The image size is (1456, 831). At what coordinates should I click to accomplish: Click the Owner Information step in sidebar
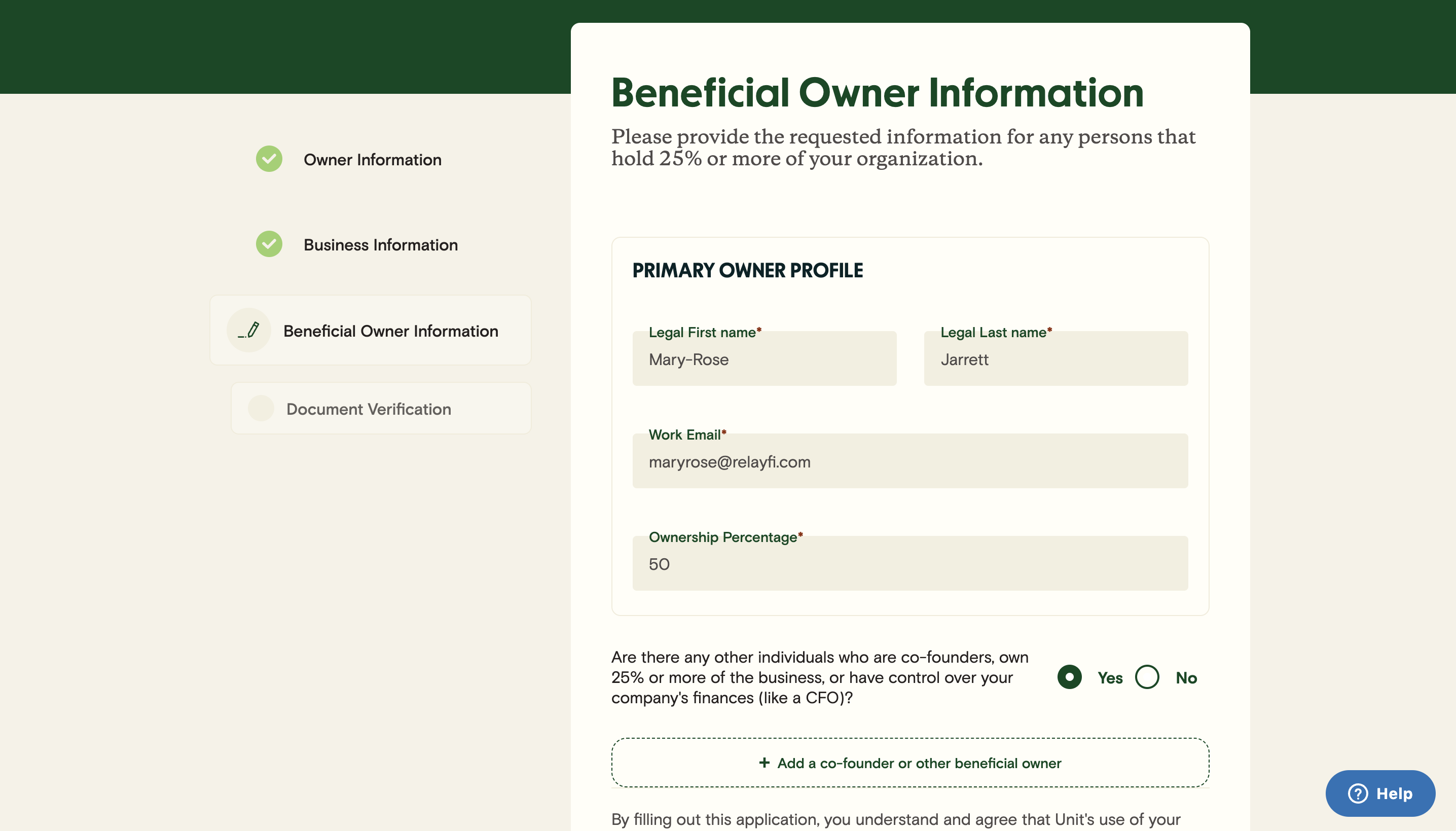click(372, 159)
